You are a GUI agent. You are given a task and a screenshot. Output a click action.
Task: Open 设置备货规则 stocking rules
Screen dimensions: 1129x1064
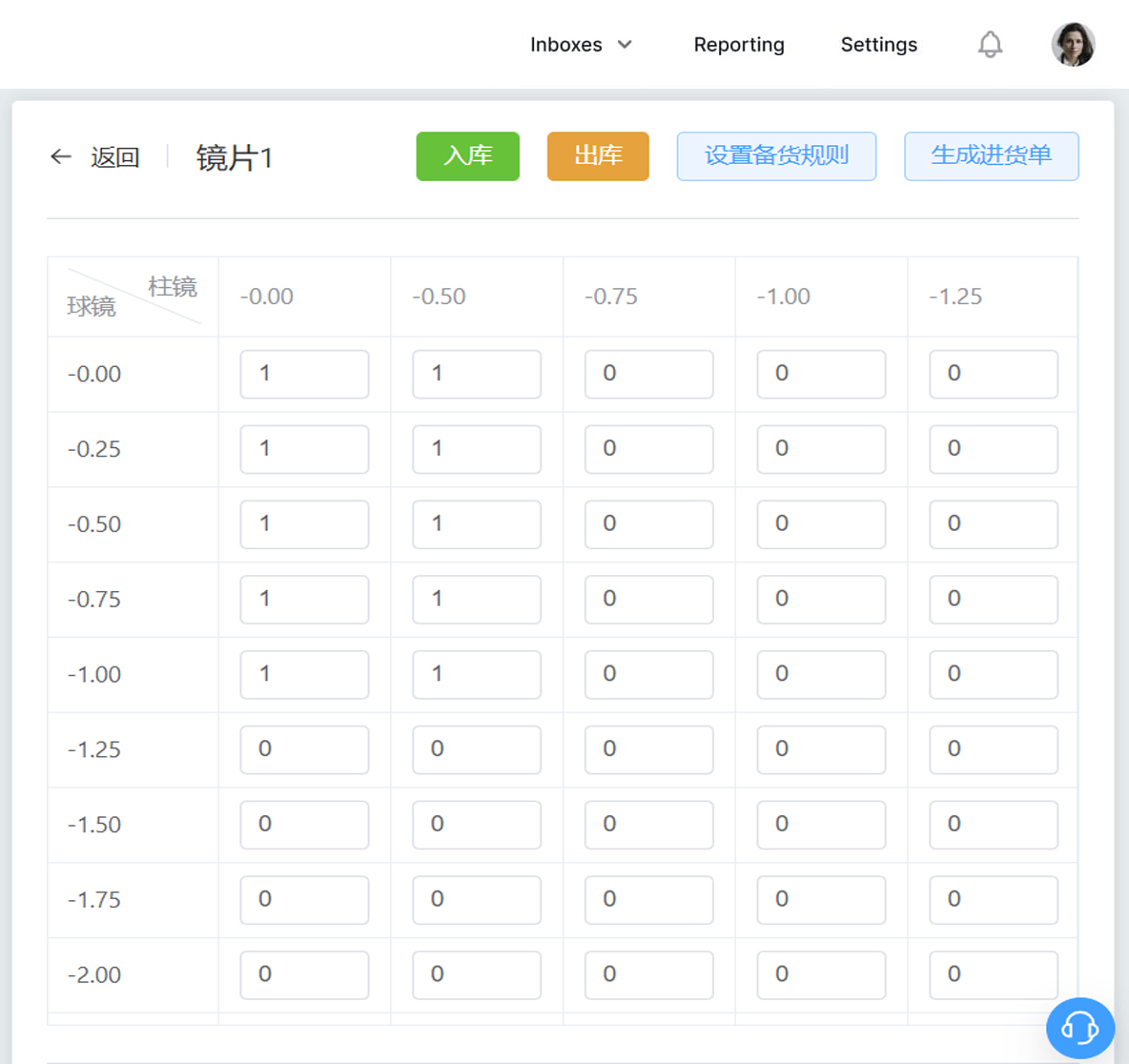776,156
